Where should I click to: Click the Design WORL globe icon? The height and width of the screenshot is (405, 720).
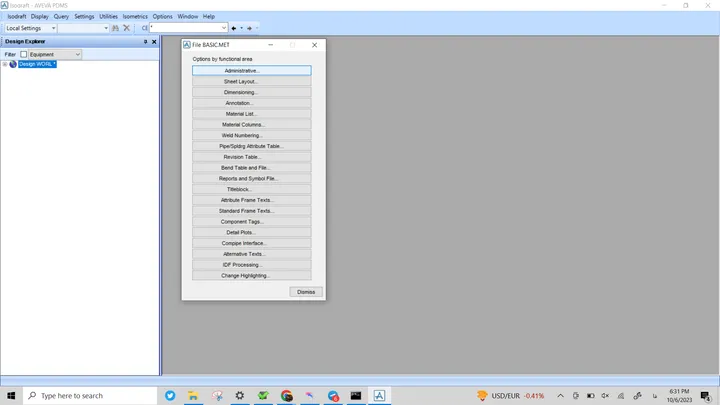tap(13, 64)
